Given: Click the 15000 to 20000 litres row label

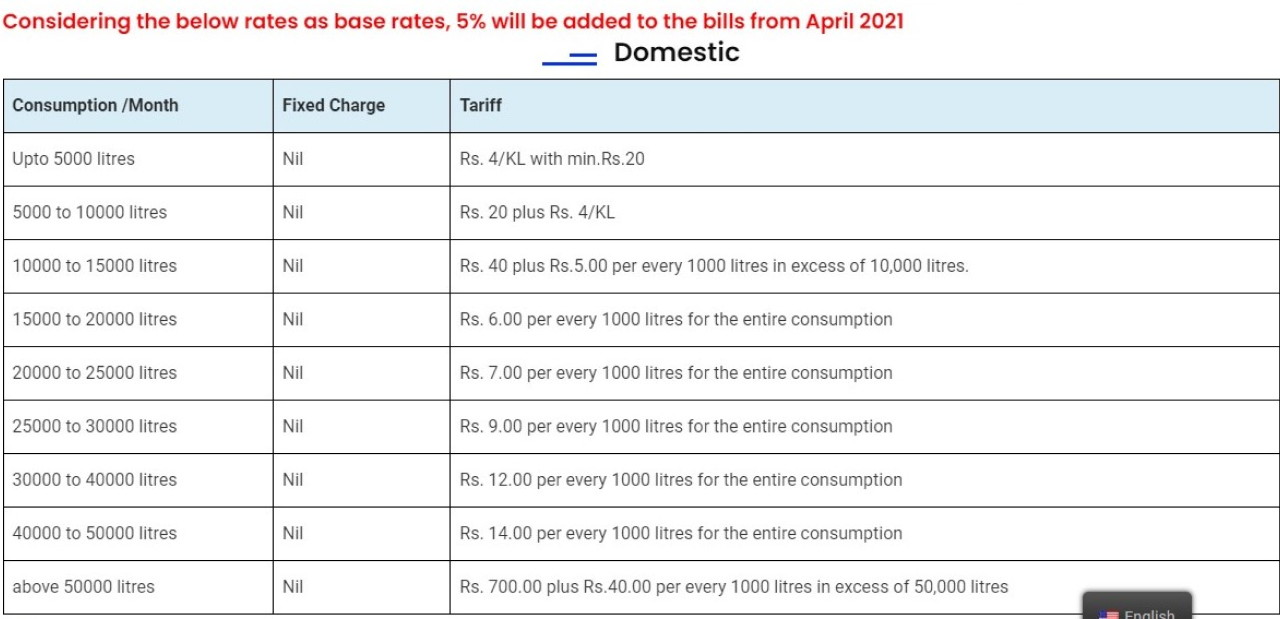Looking at the screenshot, I should [x=94, y=319].
